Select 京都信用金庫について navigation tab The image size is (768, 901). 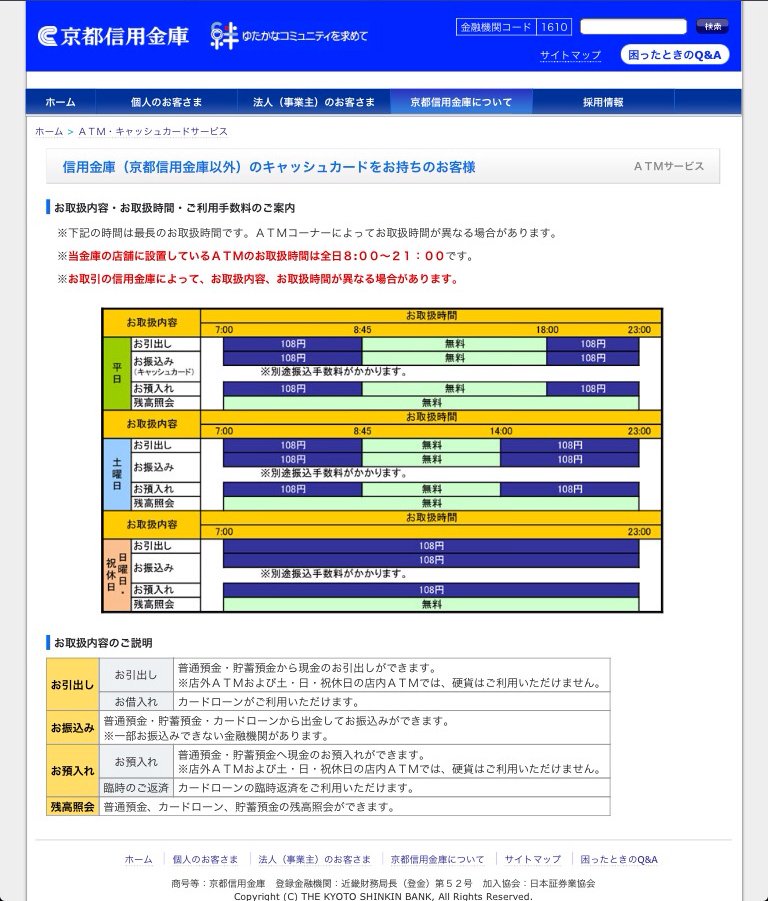[x=461, y=102]
